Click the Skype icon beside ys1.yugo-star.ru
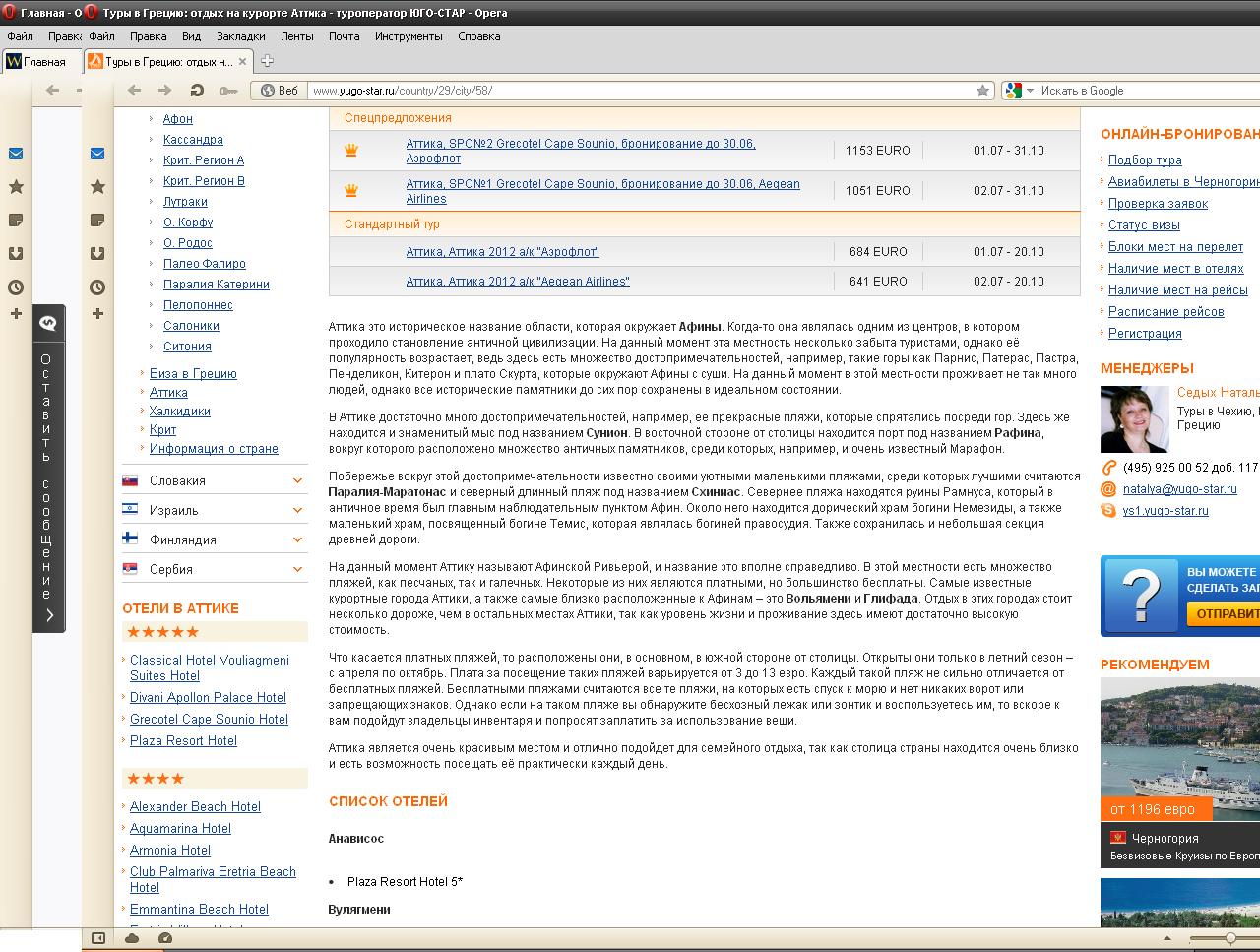This screenshot has height=952, width=1260. (1108, 511)
